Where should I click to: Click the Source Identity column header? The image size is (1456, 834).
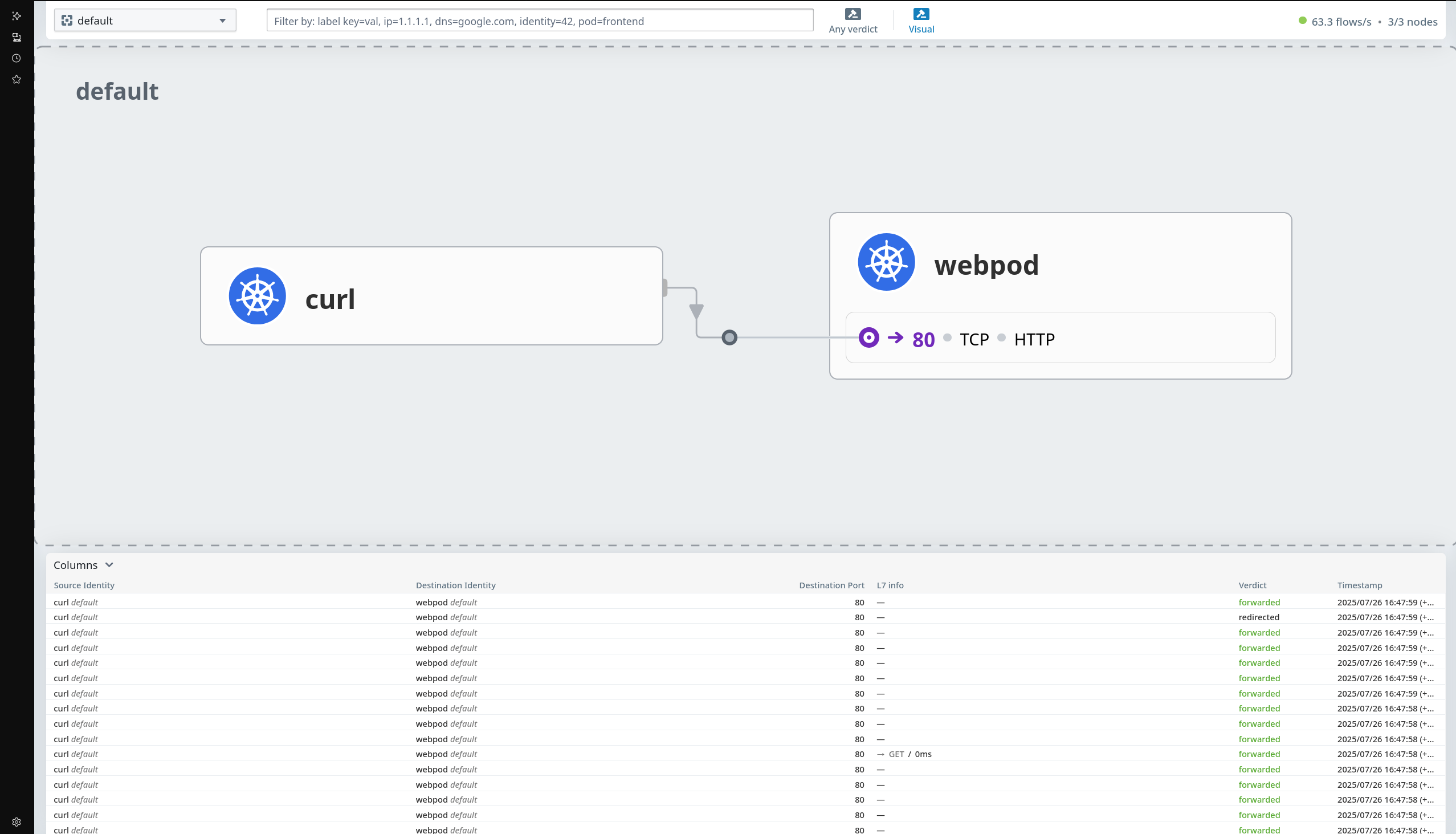click(x=84, y=585)
